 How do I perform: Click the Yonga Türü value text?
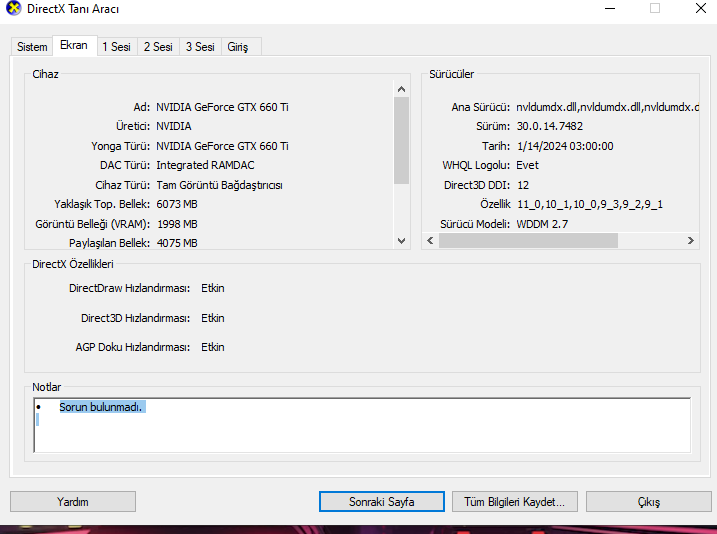coord(222,146)
